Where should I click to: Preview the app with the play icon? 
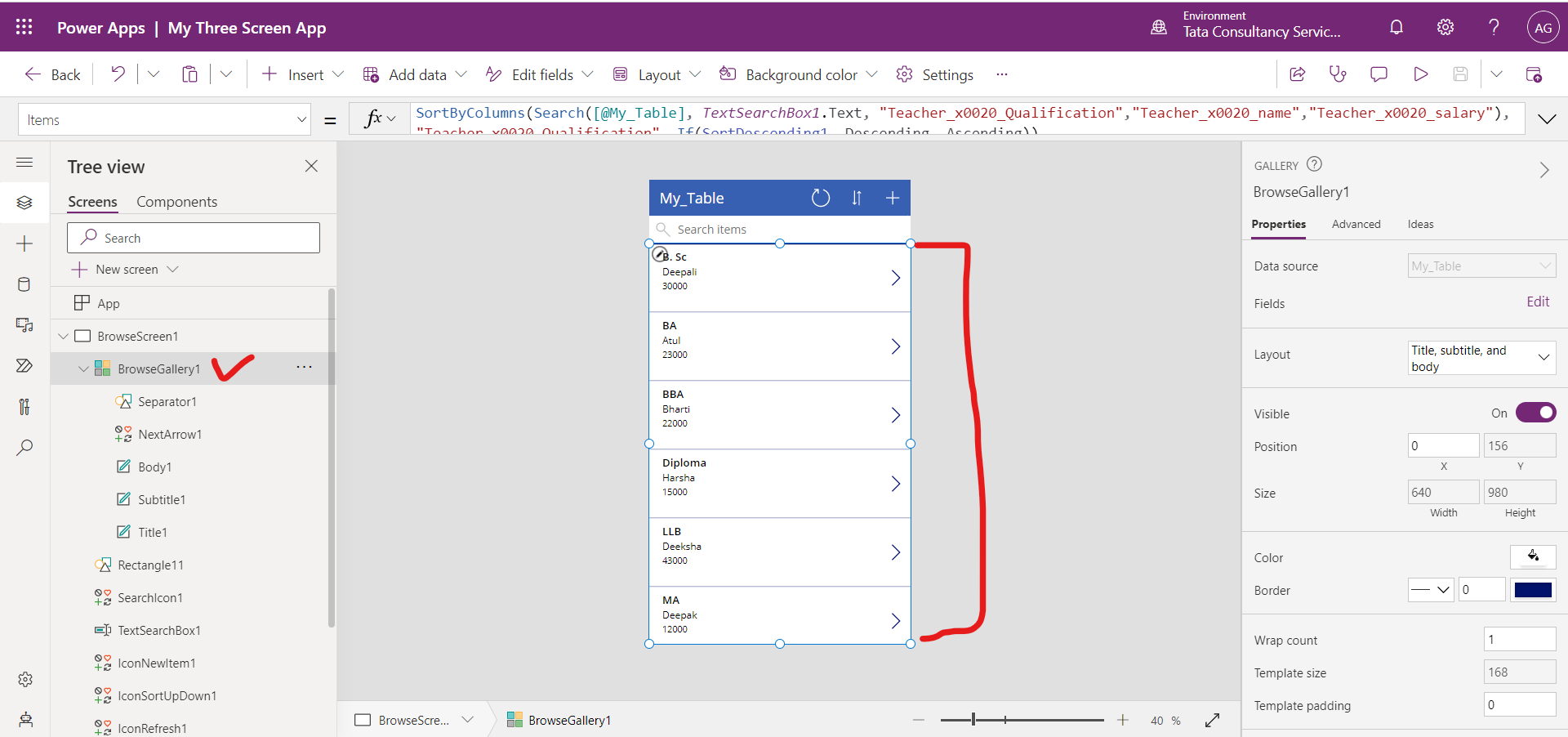[1421, 74]
